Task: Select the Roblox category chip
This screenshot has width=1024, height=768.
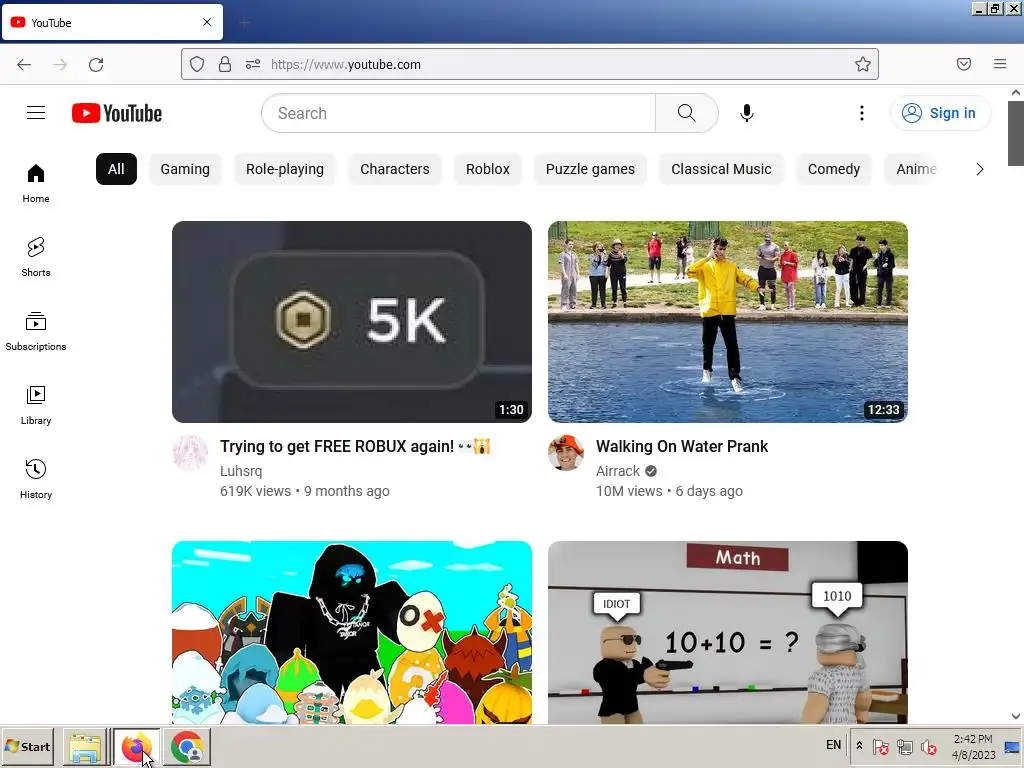Action: (x=488, y=169)
